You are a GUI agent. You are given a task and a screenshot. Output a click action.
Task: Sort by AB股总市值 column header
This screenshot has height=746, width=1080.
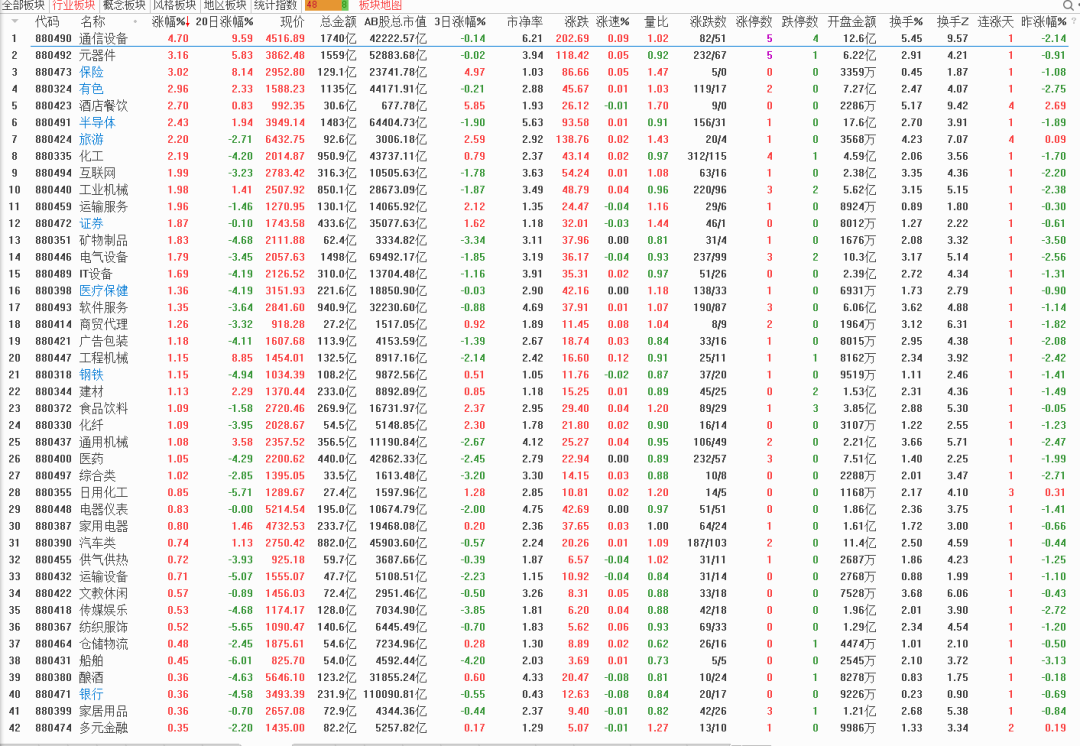click(x=395, y=22)
